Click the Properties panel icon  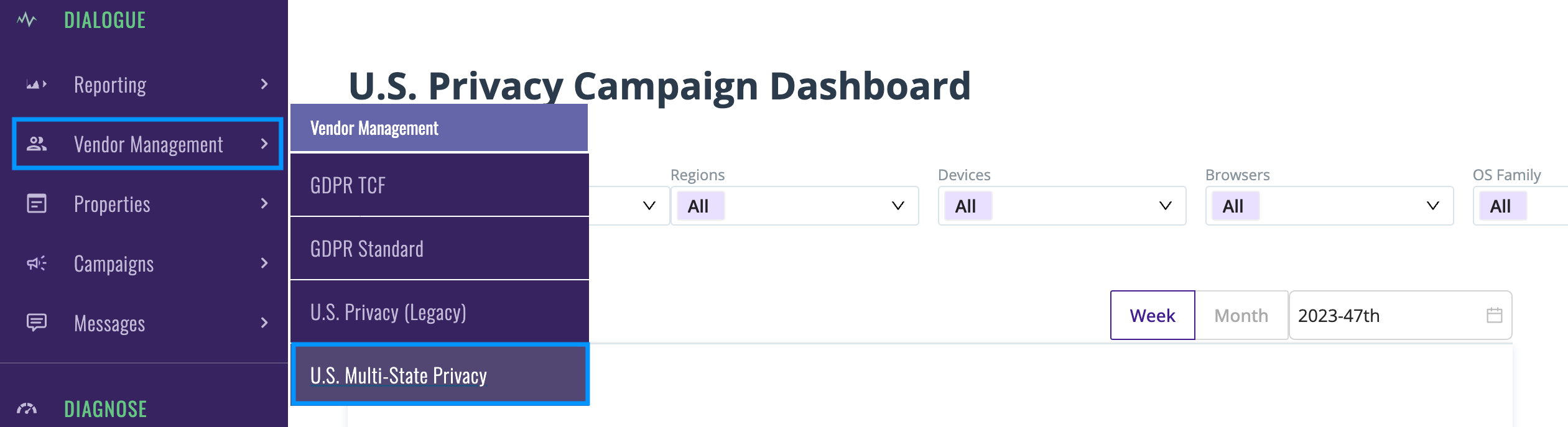click(x=36, y=203)
